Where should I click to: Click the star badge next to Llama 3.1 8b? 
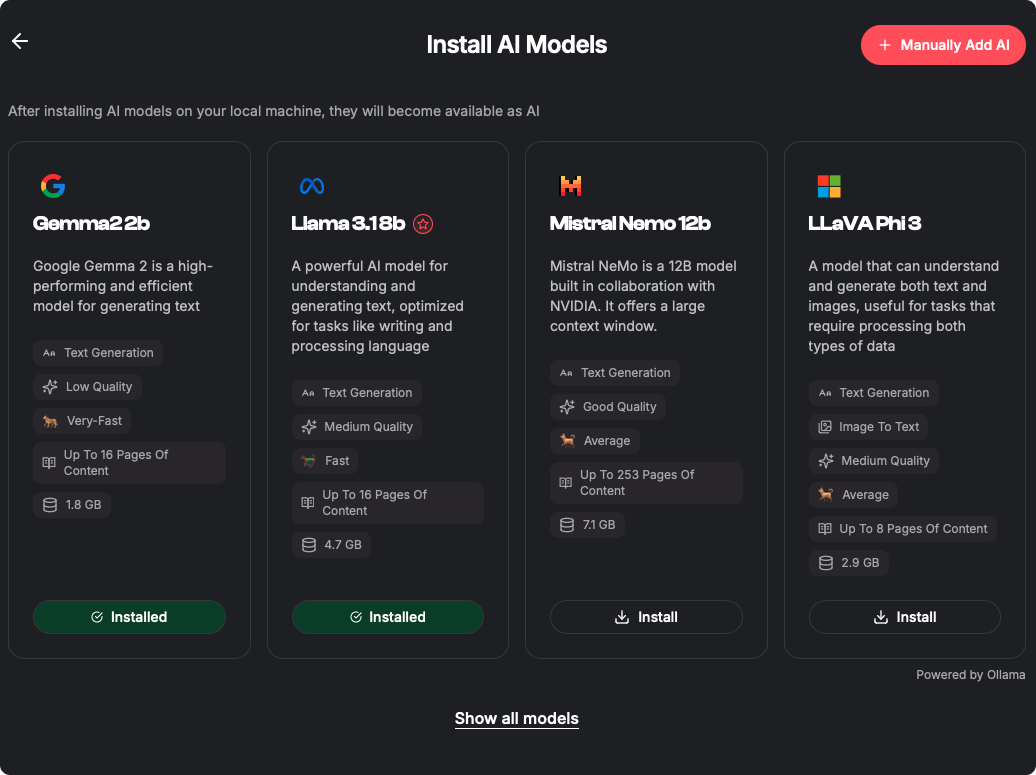coord(423,224)
